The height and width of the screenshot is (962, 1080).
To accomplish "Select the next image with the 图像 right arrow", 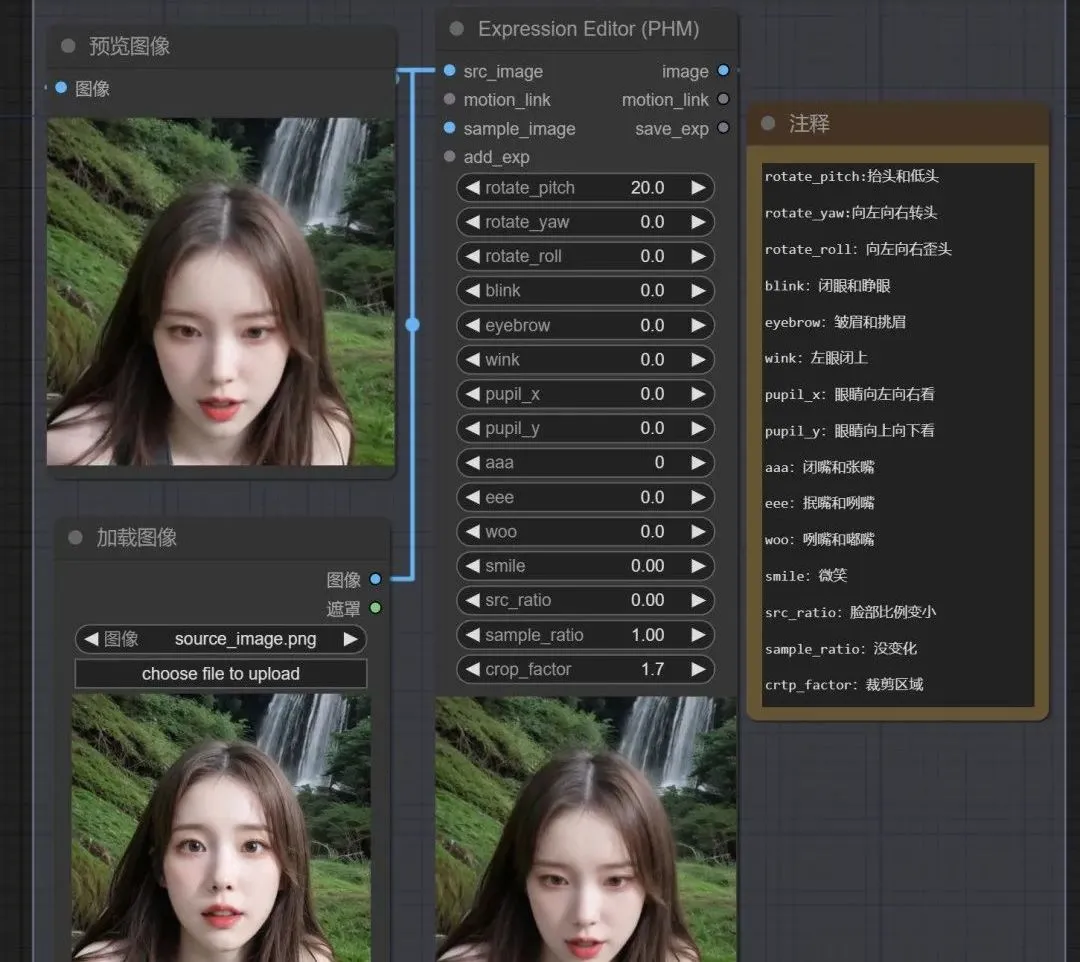I will point(351,639).
